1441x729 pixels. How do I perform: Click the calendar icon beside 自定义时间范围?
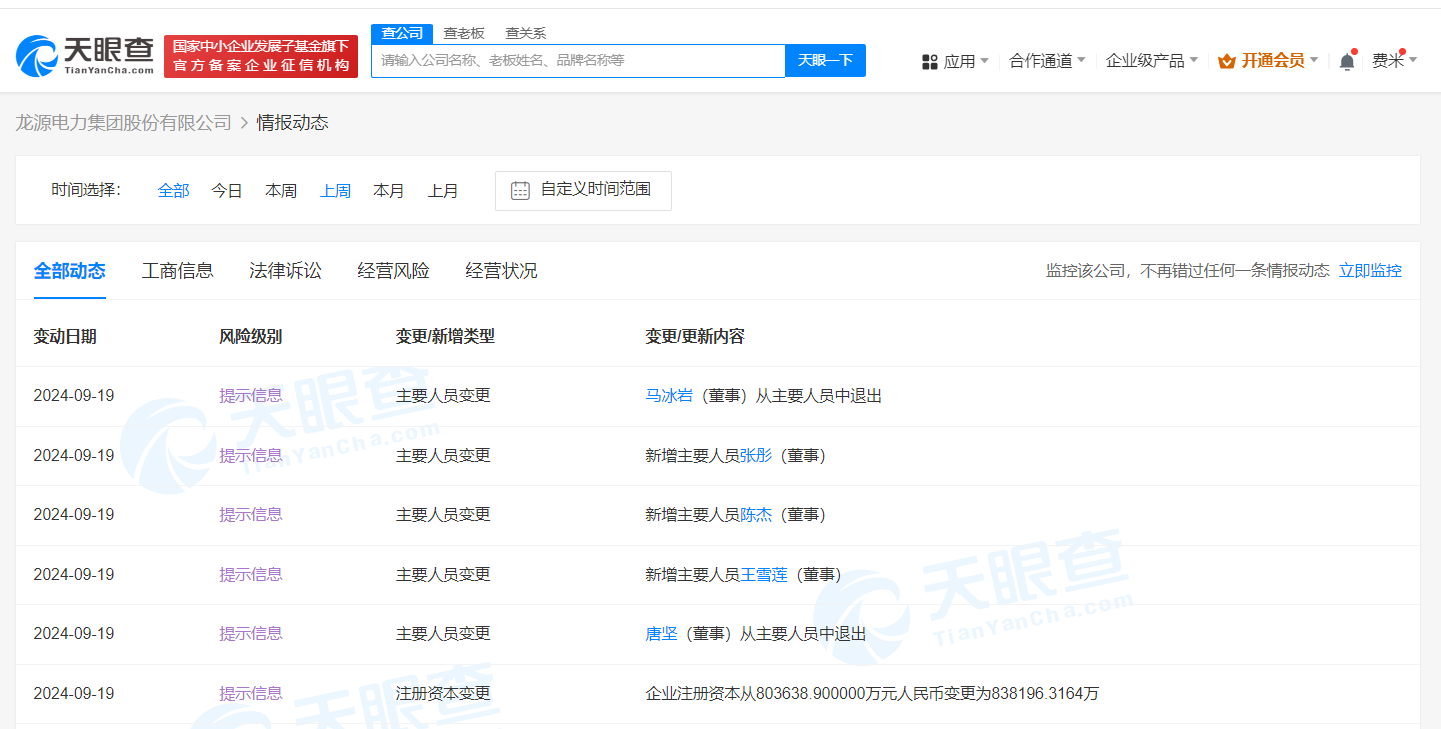click(519, 190)
